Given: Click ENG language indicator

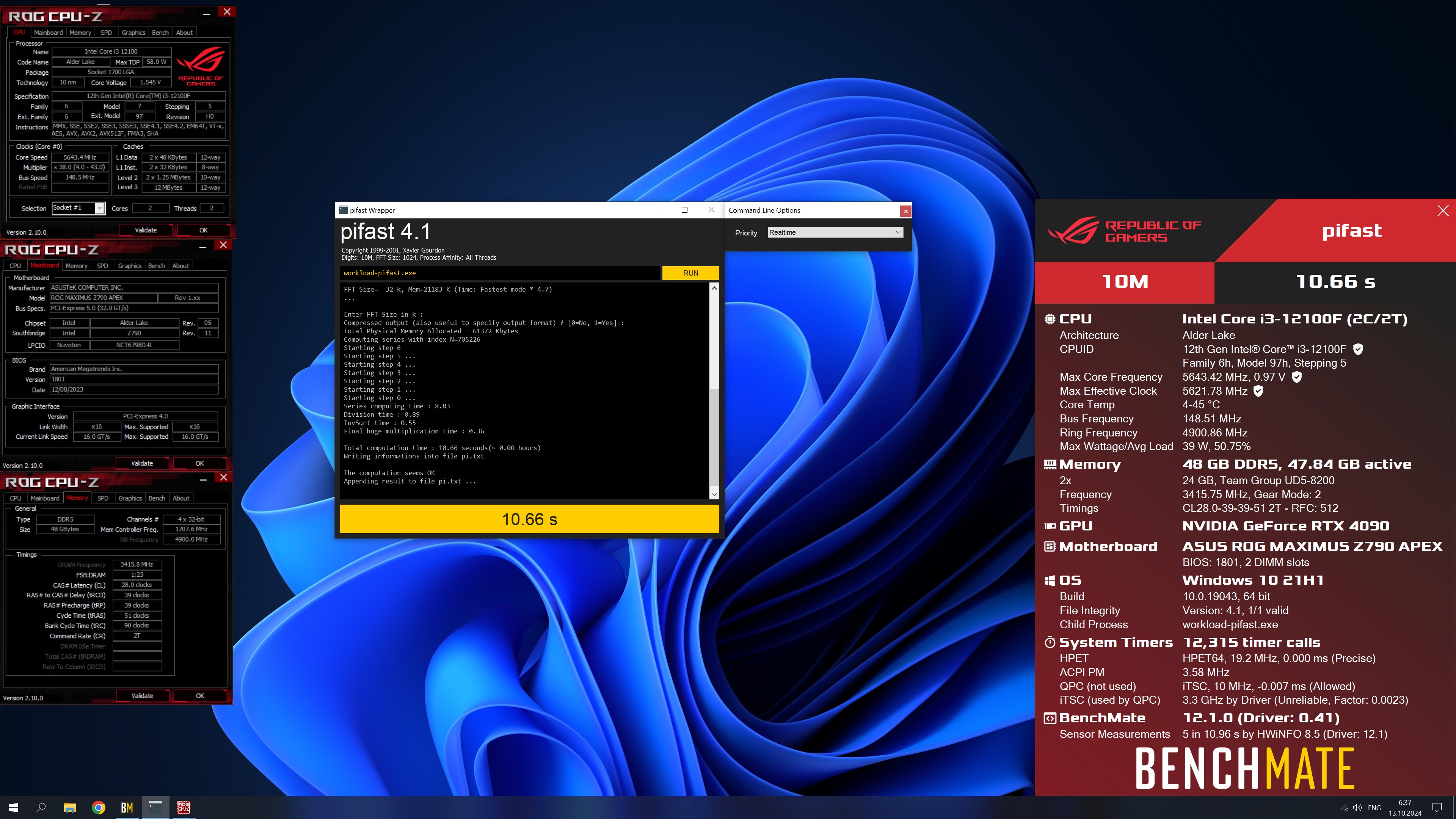Looking at the screenshot, I should click(1374, 808).
